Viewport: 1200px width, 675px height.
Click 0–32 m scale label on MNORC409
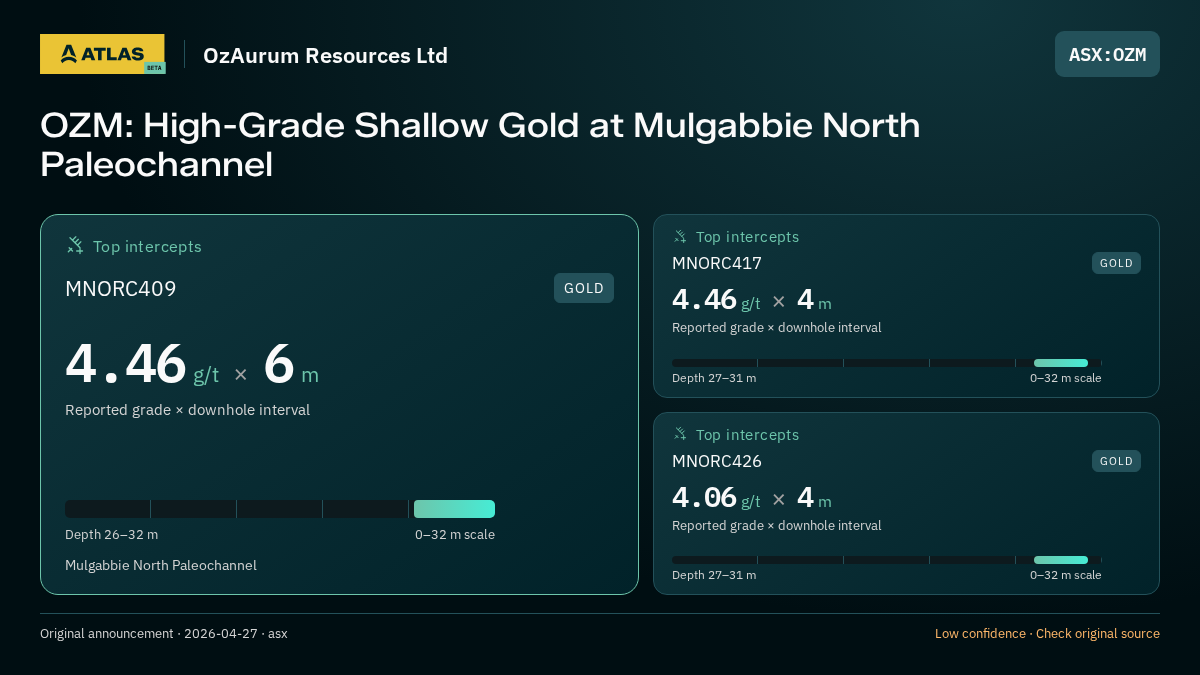[x=455, y=534]
